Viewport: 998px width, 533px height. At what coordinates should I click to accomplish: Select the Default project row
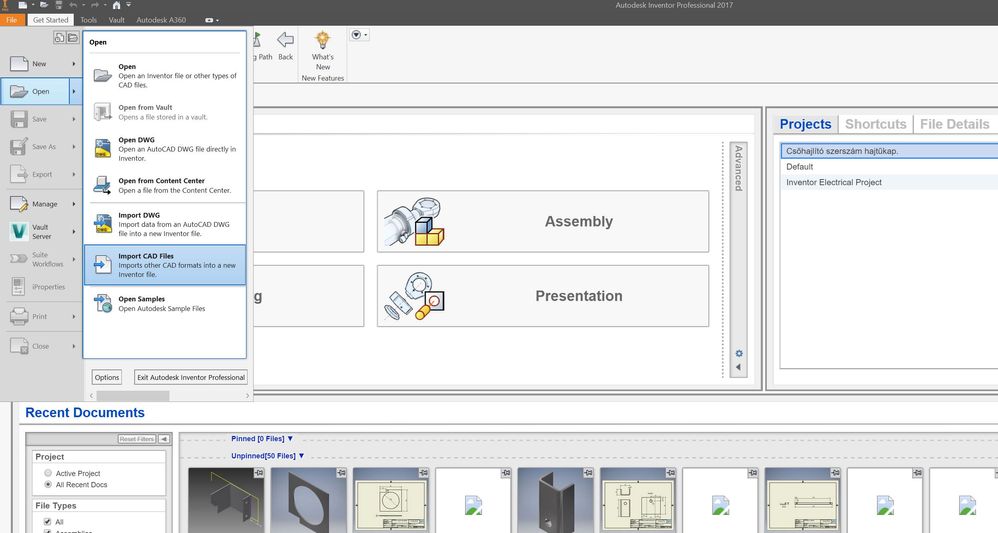pos(889,166)
